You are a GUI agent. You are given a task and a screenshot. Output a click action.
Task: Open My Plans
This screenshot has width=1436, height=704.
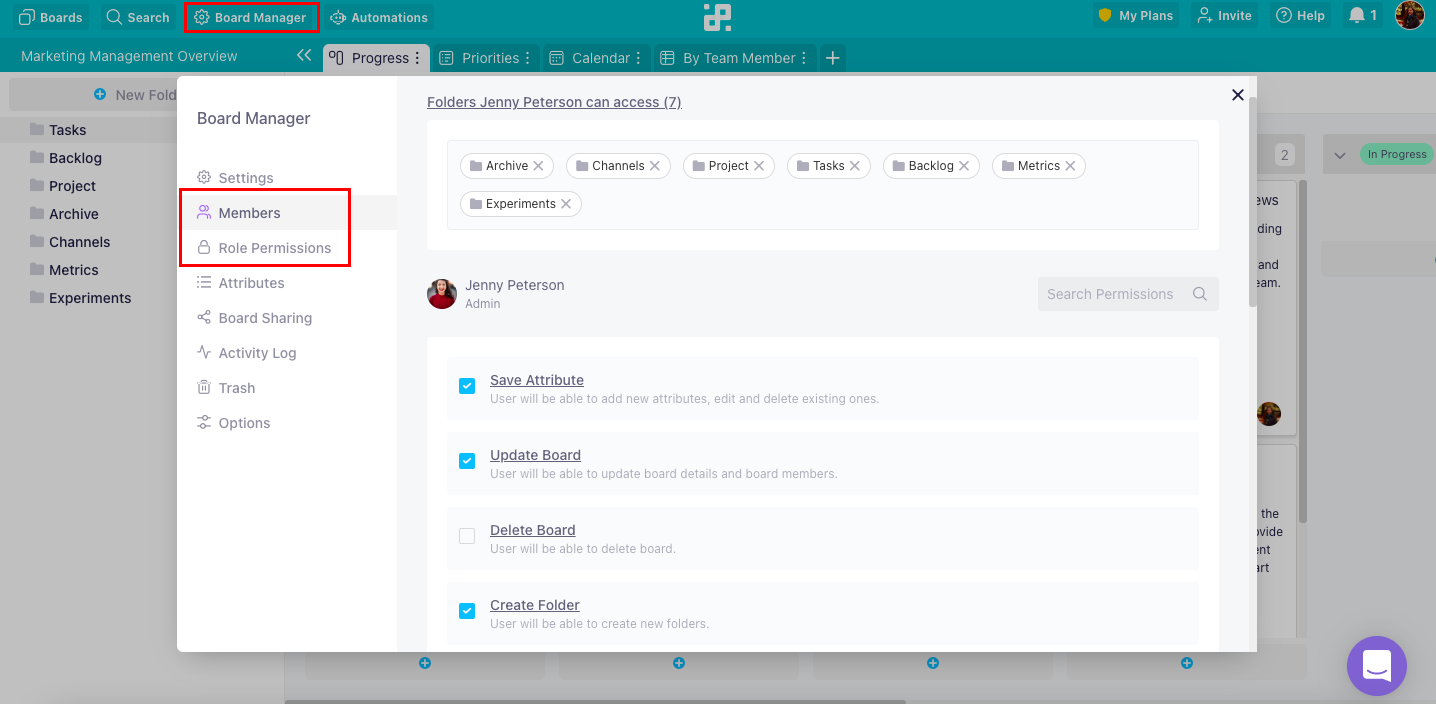tap(1135, 15)
